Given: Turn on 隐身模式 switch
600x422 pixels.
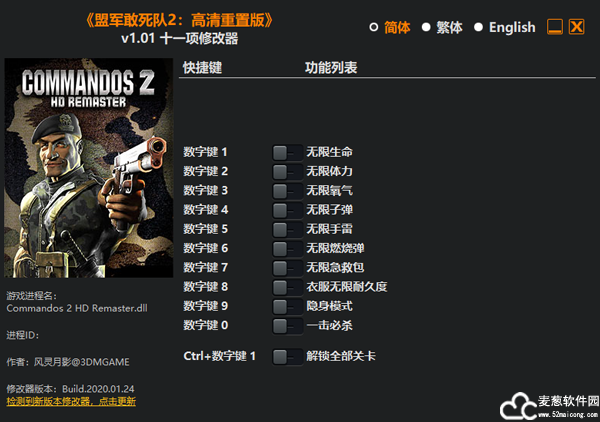Looking at the screenshot, I should coord(287,306).
